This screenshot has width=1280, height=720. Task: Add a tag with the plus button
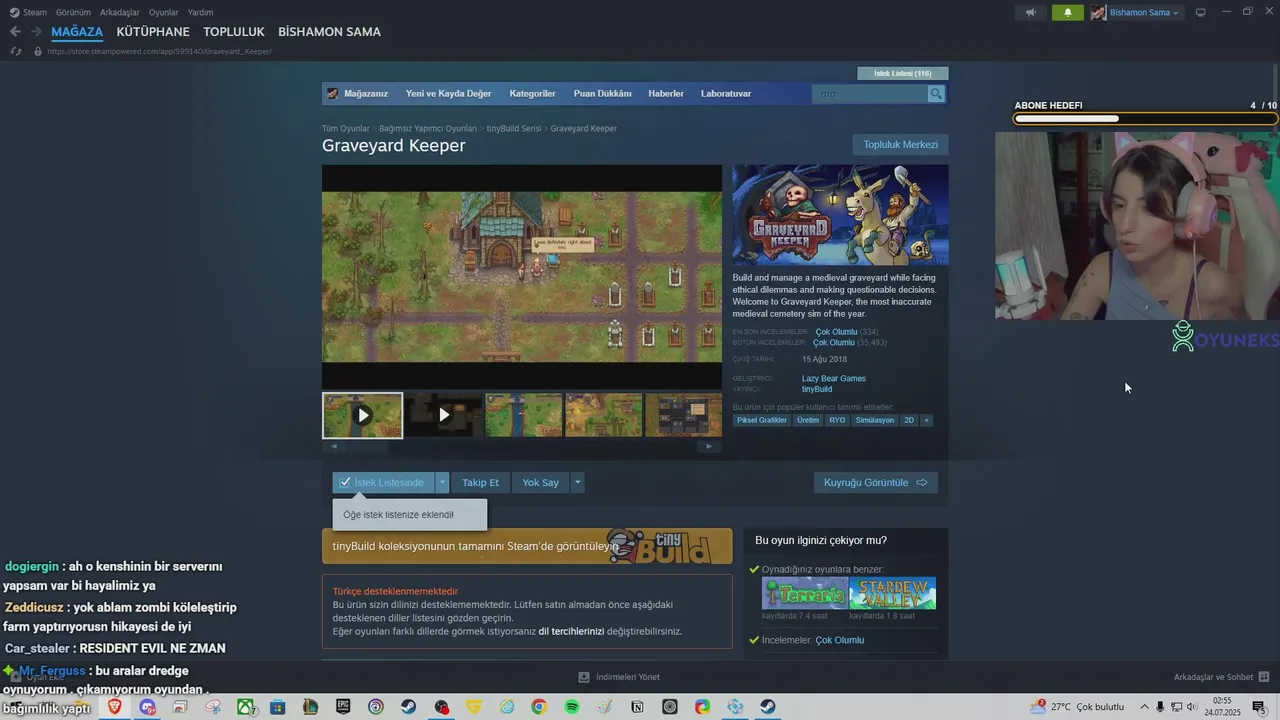pyautogui.click(x=927, y=420)
